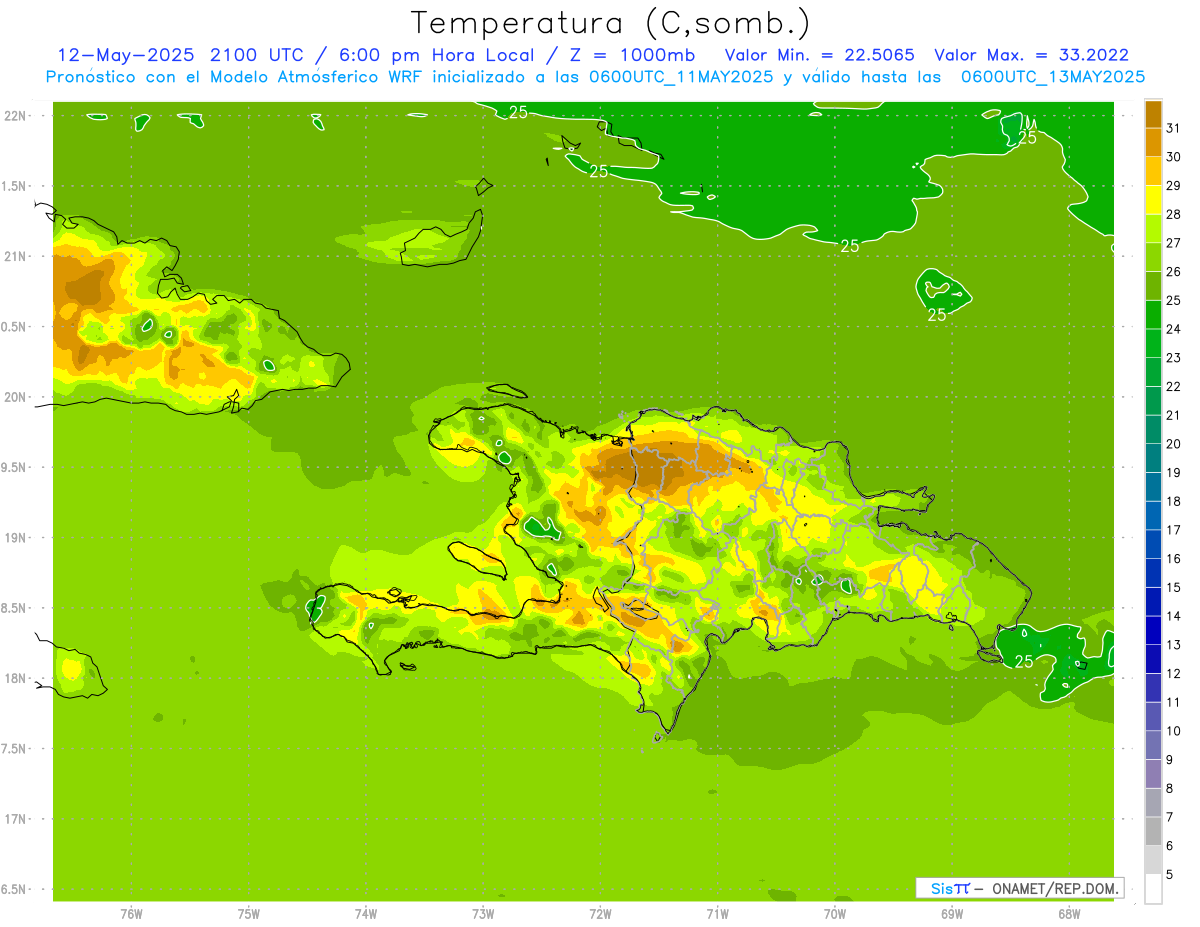Click the "21N" latitude axis label
The height and width of the screenshot is (927, 1200).
[16, 257]
